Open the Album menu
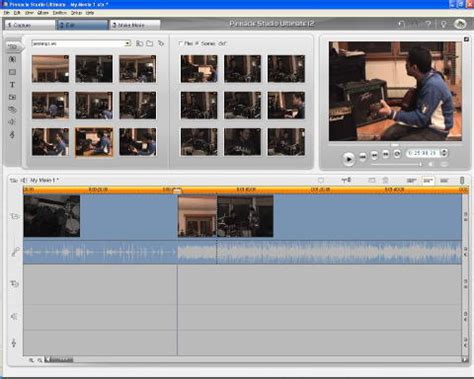474x379 pixels. pyautogui.click(x=43, y=13)
